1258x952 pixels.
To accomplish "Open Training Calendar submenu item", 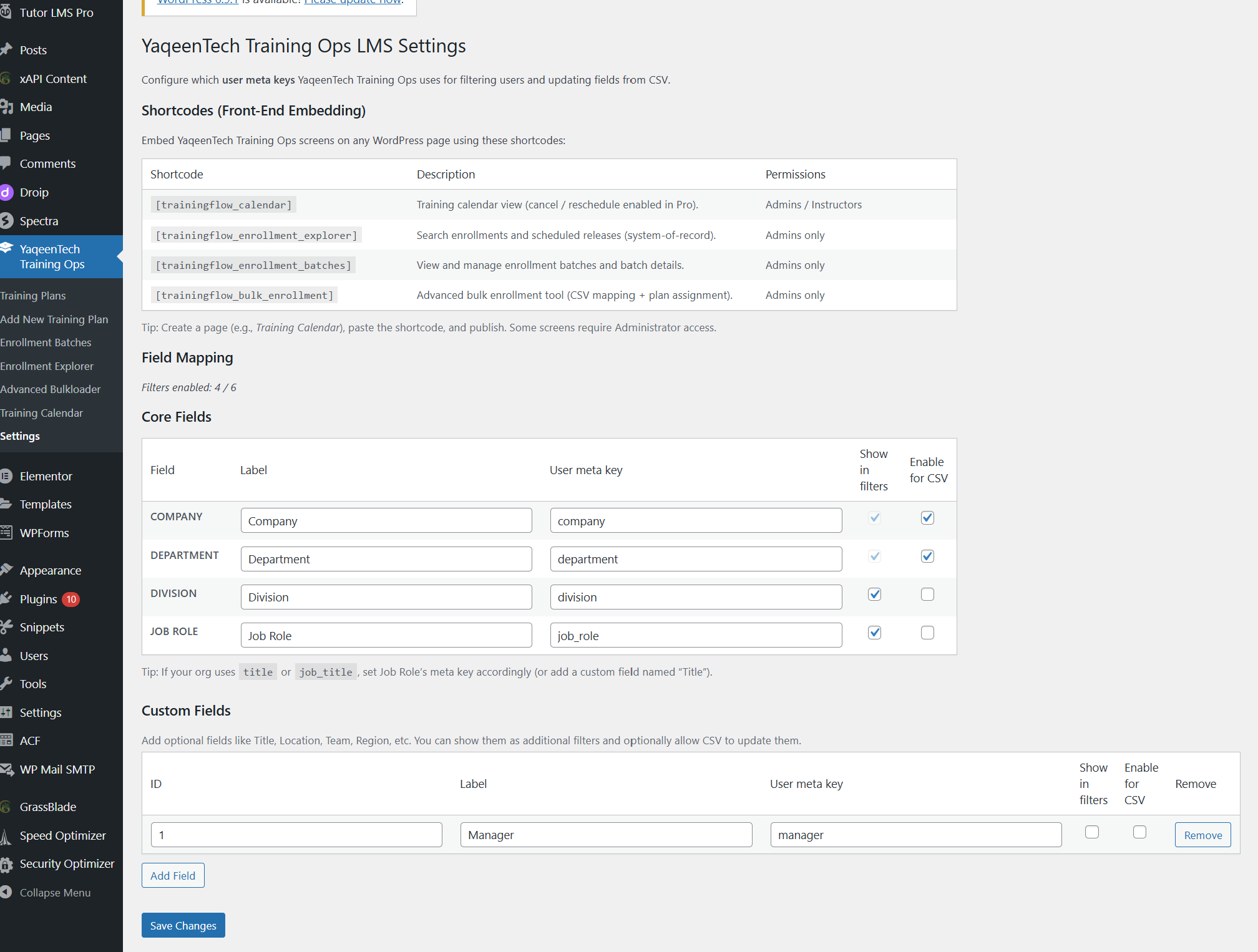I will click(x=41, y=413).
